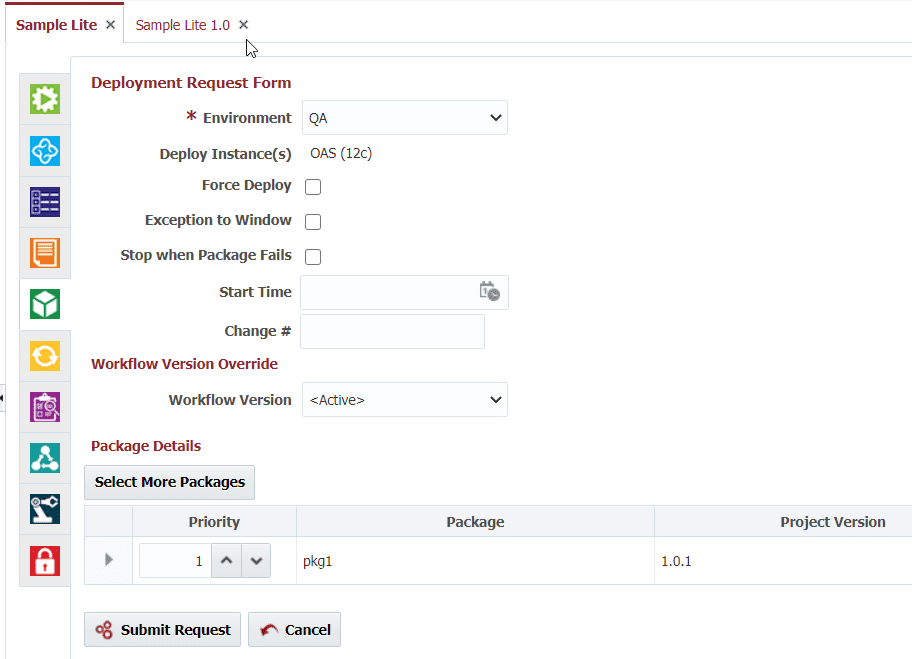Tick Stop when Package Fails checkbox

click(313, 257)
